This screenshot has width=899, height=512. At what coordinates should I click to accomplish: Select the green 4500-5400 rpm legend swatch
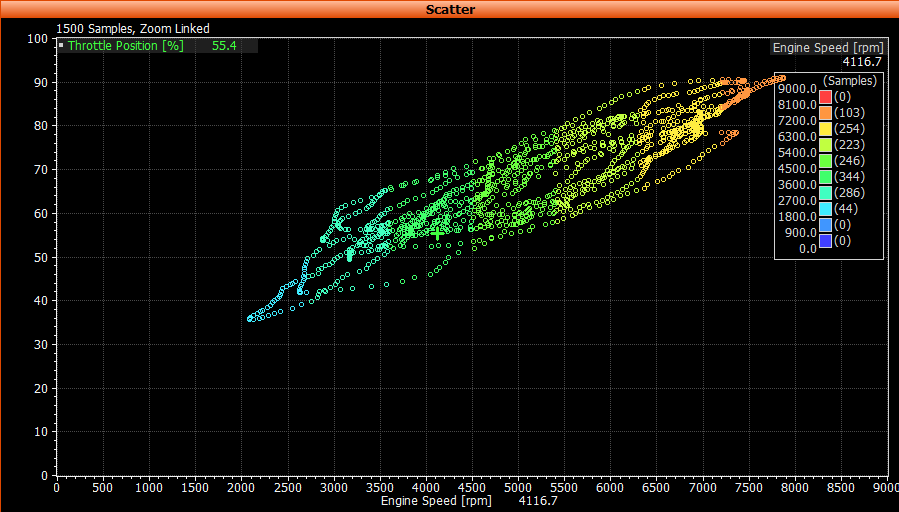tap(826, 161)
